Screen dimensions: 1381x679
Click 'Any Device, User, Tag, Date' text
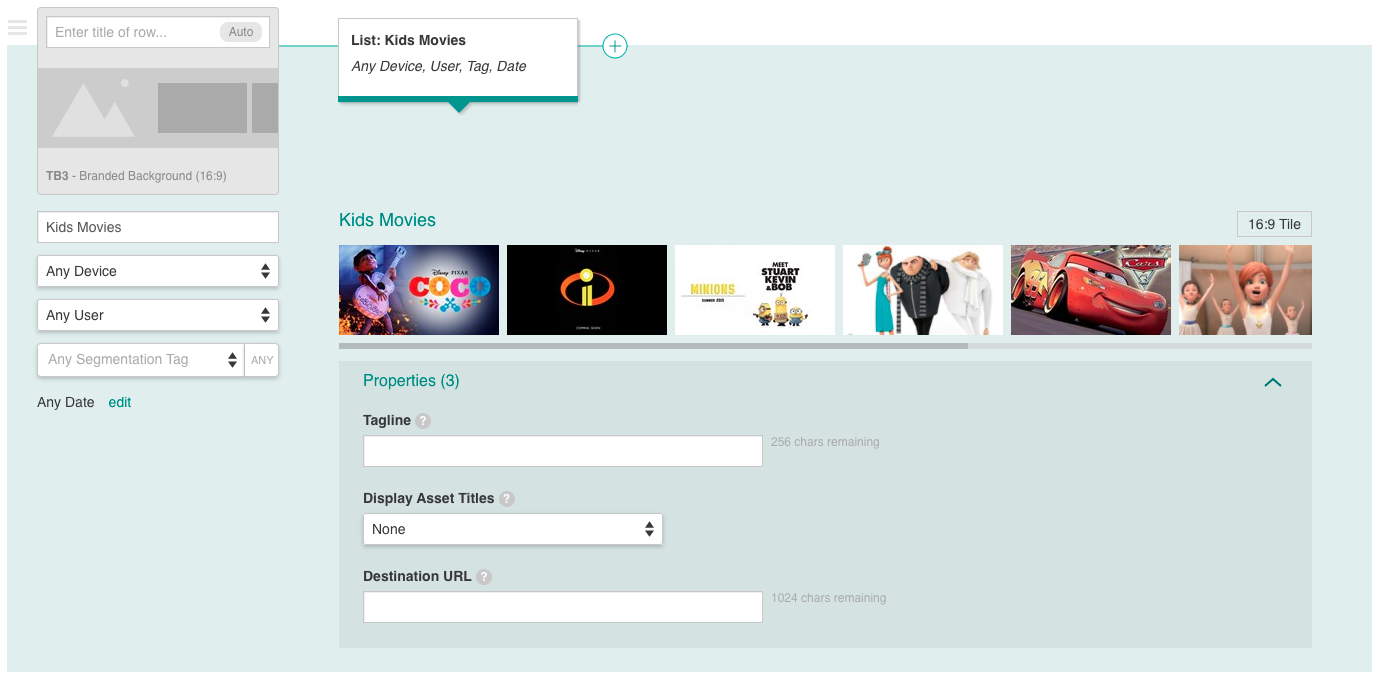pos(439,66)
